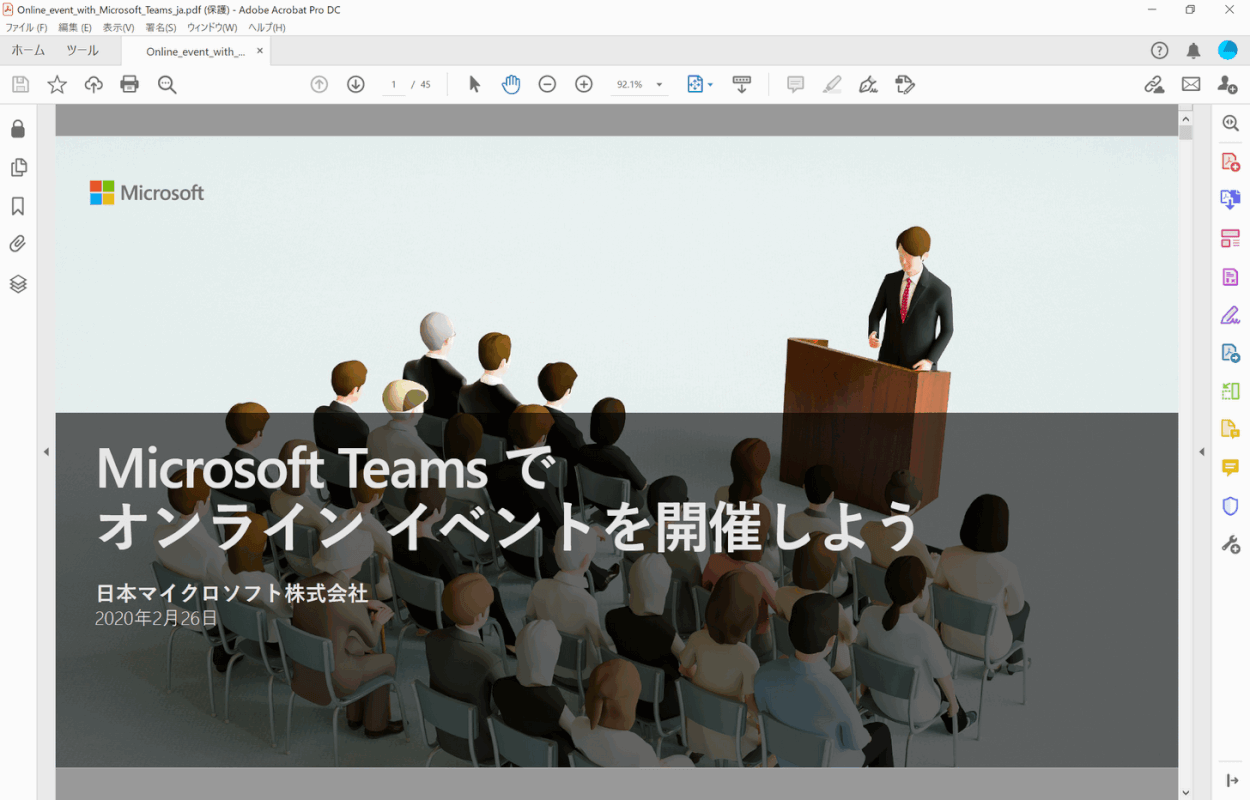Open the ファイル menu

[x=26, y=28]
